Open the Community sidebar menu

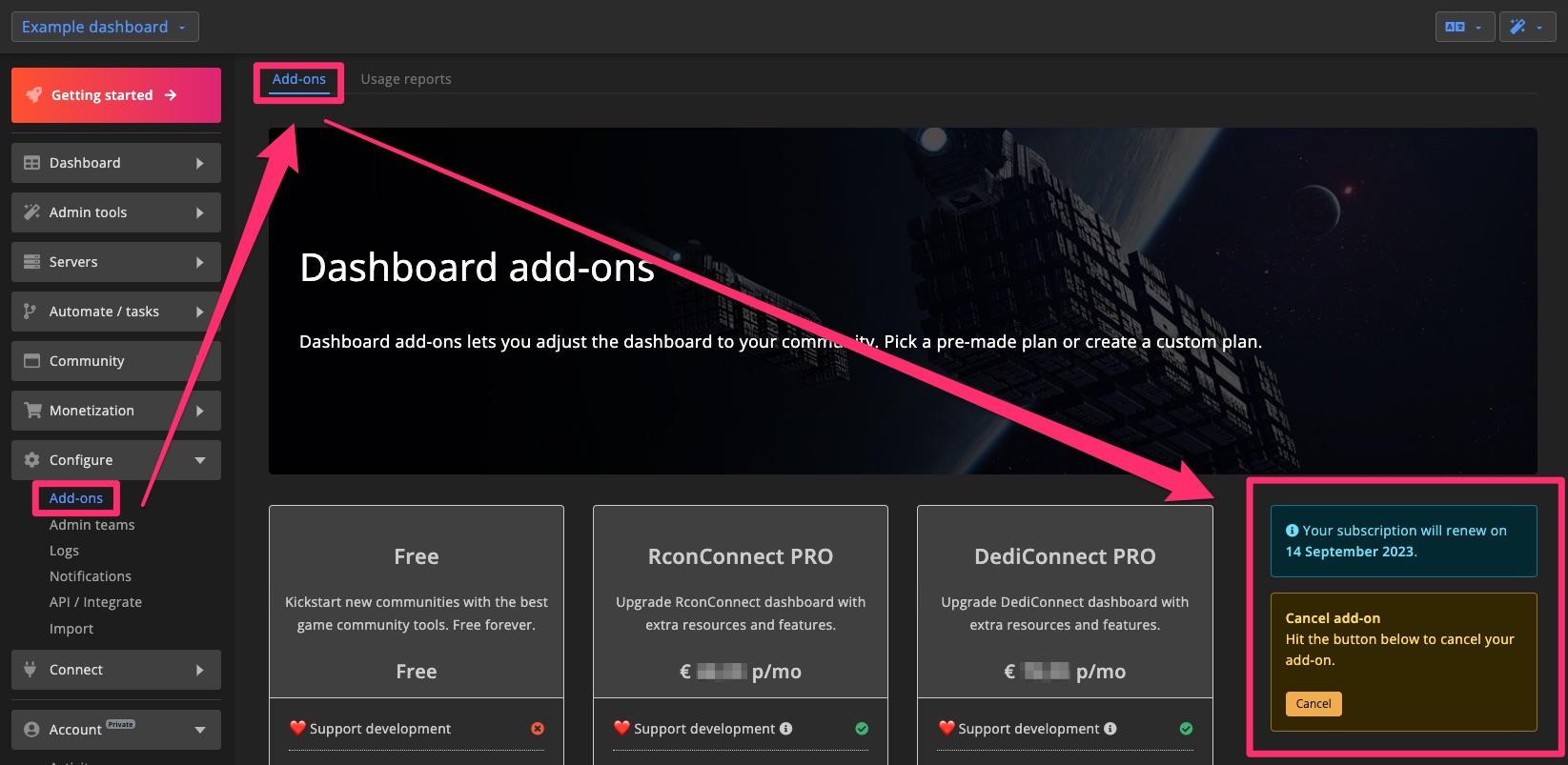pos(116,361)
